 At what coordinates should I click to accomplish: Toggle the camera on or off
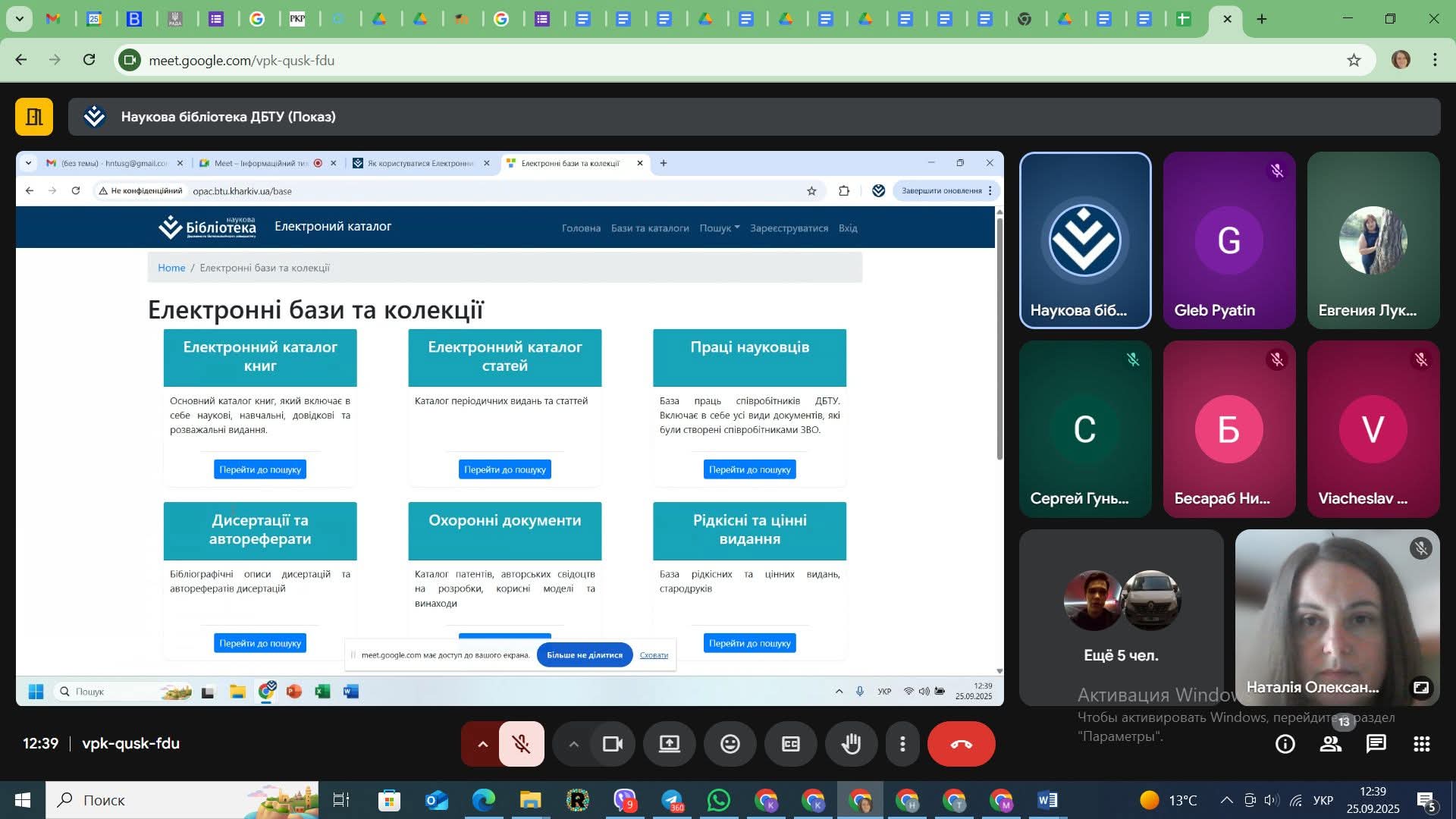[x=613, y=744]
